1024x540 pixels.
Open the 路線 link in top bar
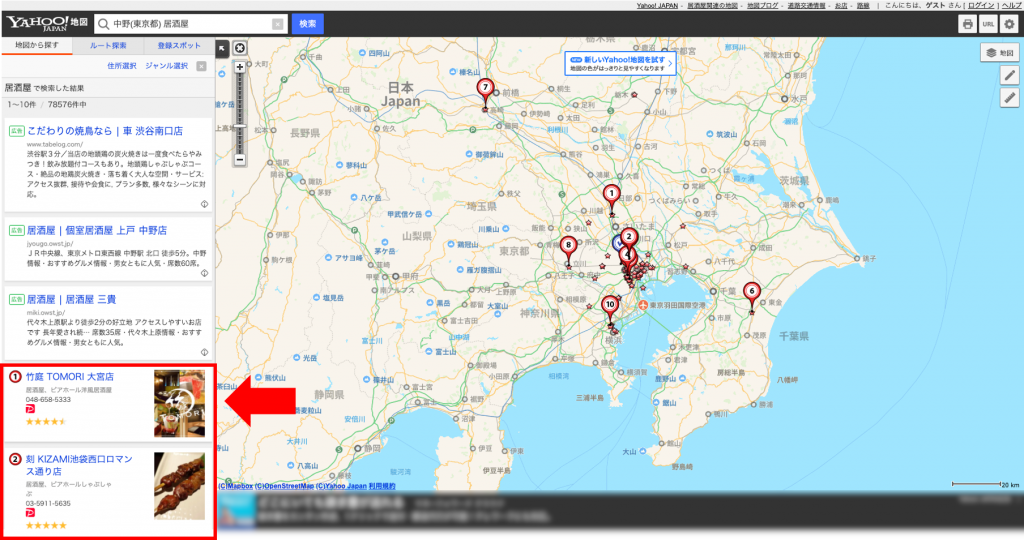click(863, 5)
